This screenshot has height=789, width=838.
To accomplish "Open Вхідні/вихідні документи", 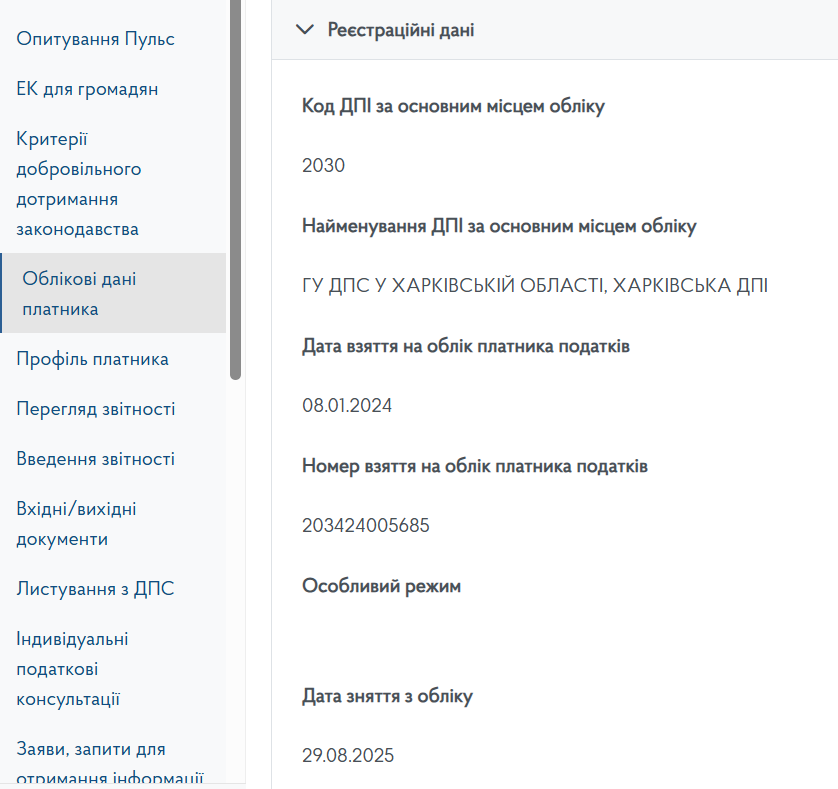I will (76, 524).
